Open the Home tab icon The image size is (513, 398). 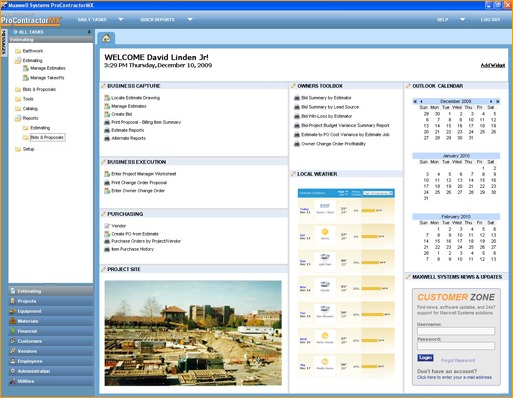click(106, 38)
